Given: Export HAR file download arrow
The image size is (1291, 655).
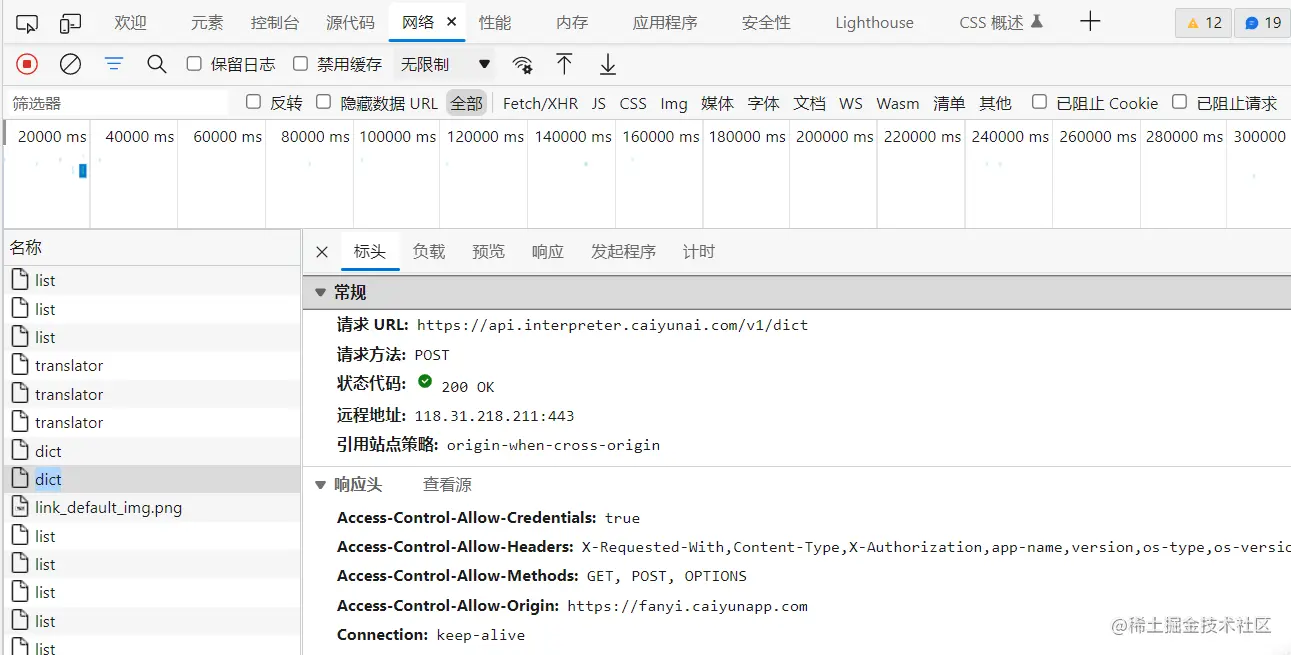Looking at the screenshot, I should point(607,64).
